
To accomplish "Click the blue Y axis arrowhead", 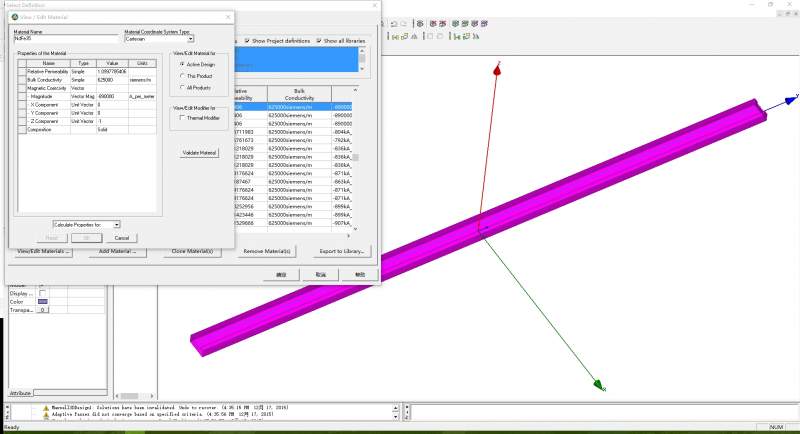I will point(790,100).
